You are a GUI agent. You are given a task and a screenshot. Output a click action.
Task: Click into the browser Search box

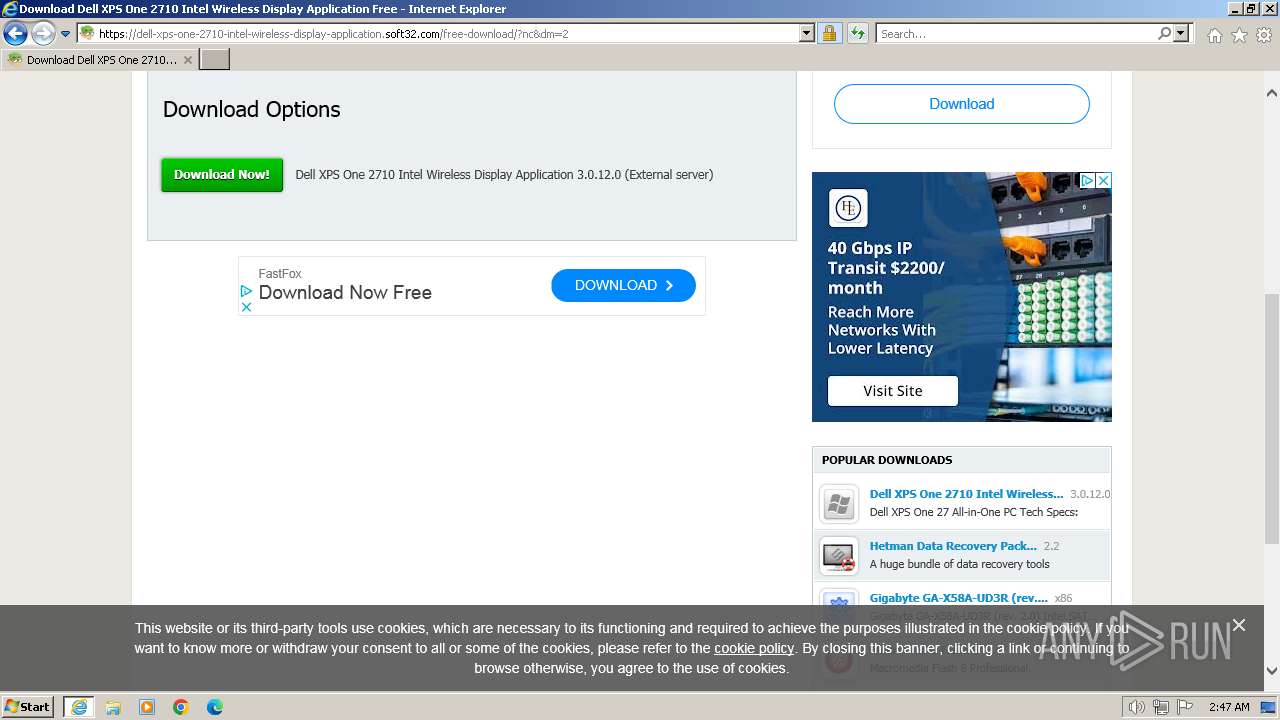(x=1016, y=33)
